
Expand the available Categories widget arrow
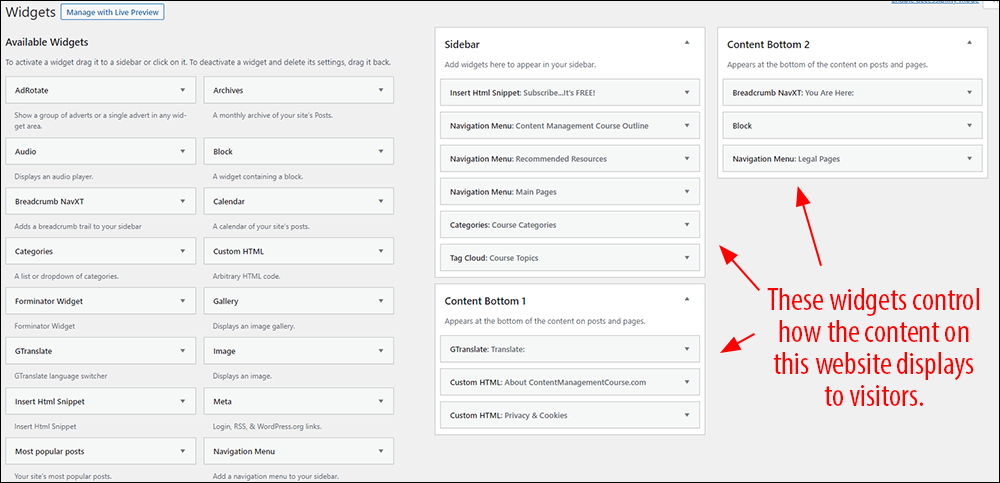coord(182,251)
